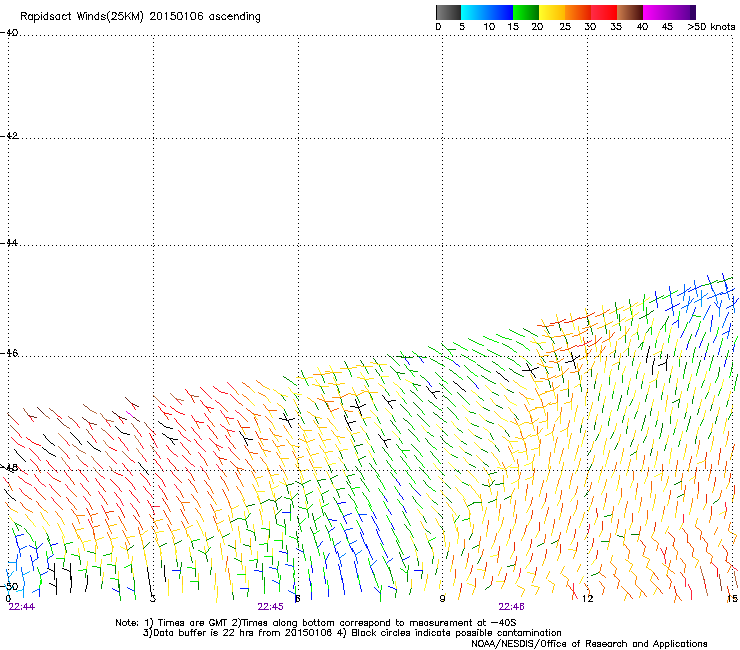740x650 pixels.
Task: Click the 'Rapidscat Winds(25KM) 20150106 ascending' title
Action: [140, 17]
